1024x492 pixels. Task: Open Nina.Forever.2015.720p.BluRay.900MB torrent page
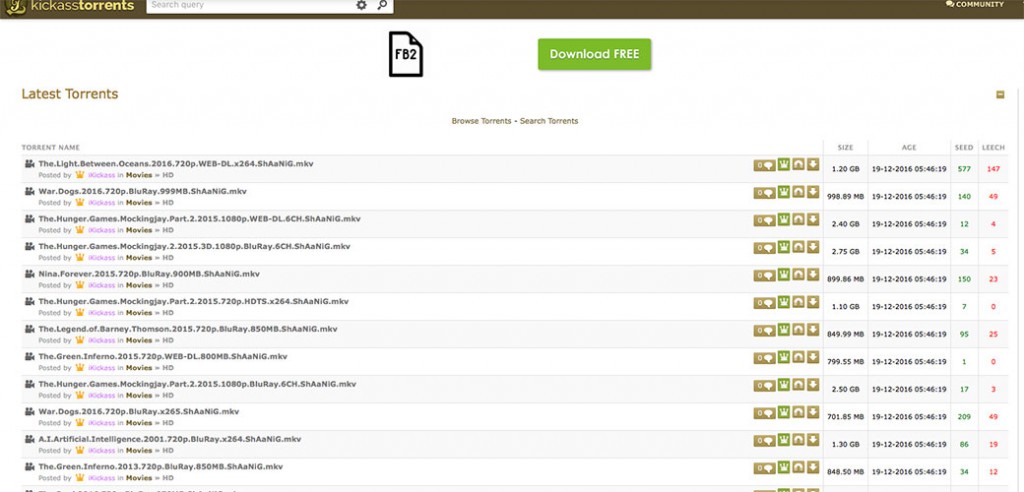coord(149,273)
